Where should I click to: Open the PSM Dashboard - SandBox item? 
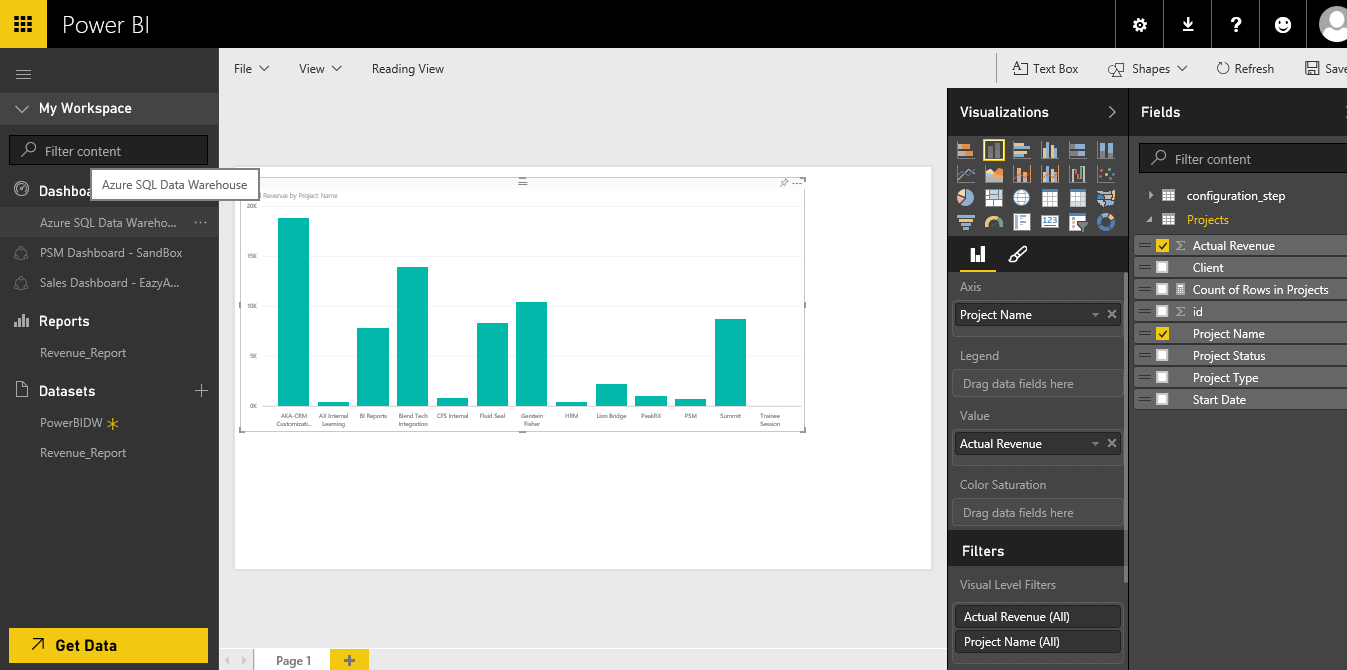pyautogui.click(x=111, y=253)
